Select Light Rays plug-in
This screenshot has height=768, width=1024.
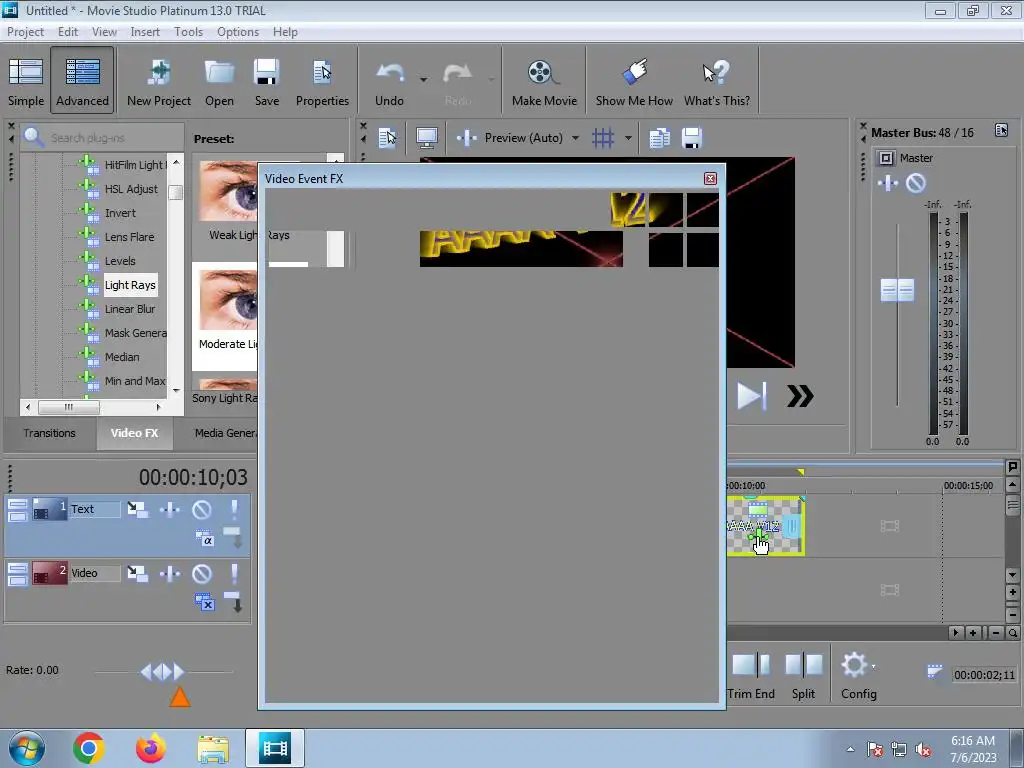pos(130,285)
